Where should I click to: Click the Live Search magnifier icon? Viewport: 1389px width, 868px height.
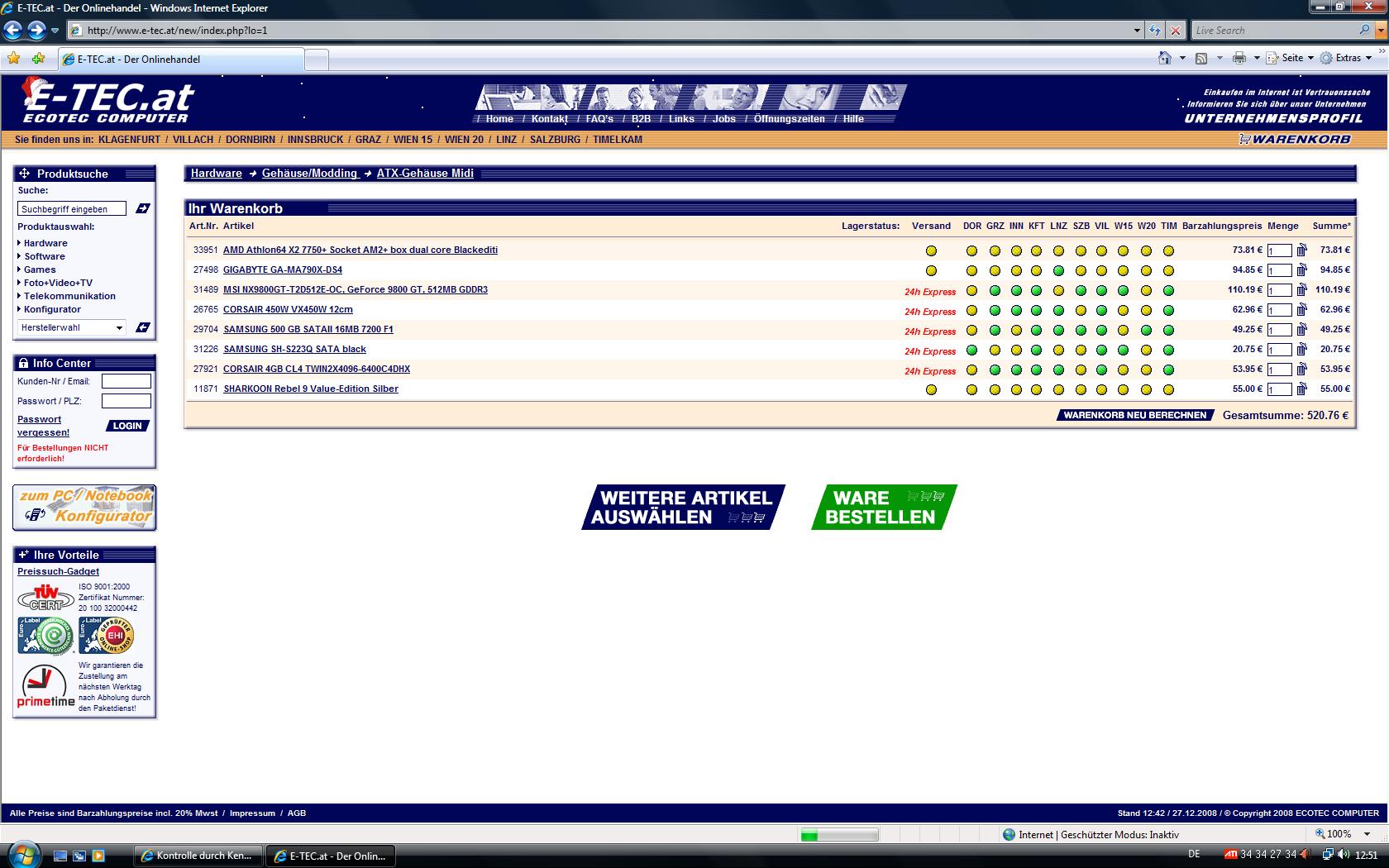(x=1364, y=30)
